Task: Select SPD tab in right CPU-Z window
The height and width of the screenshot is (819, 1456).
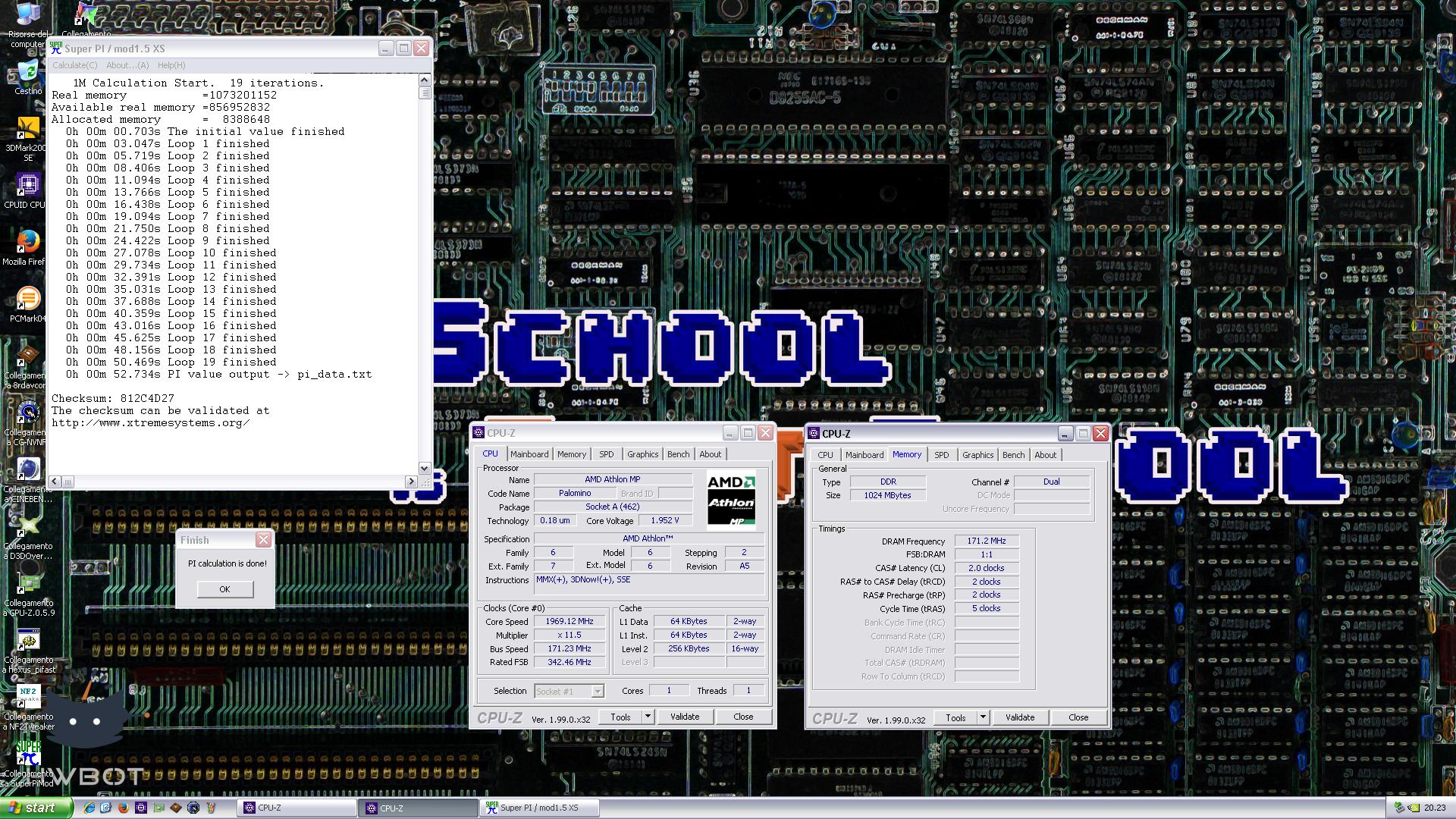Action: point(942,455)
